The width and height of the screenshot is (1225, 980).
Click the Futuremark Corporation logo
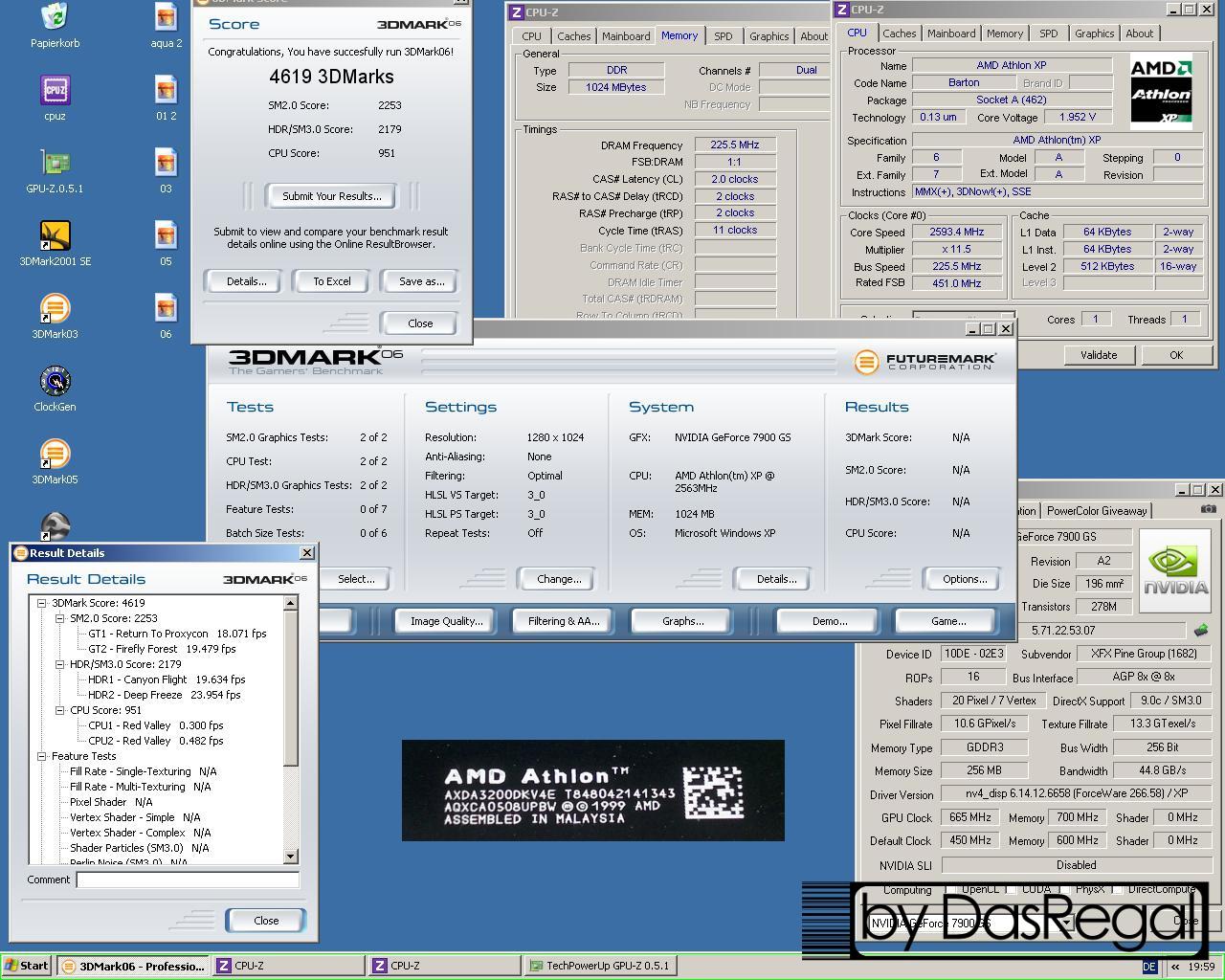click(x=924, y=362)
